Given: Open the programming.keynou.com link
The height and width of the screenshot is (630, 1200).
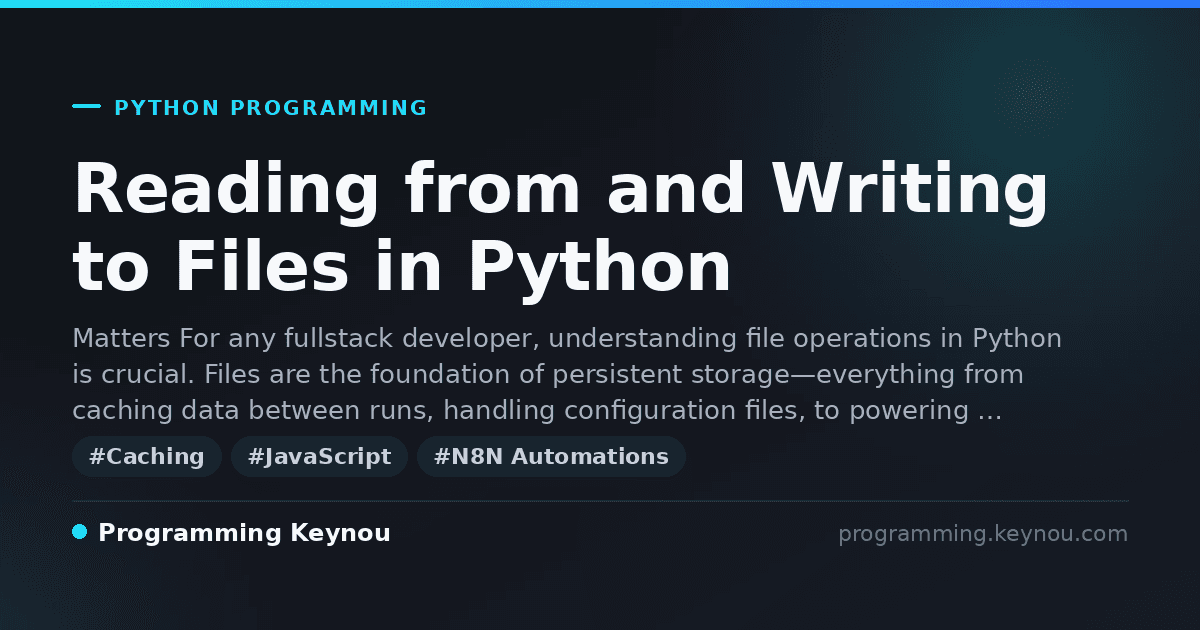Looking at the screenshot, I should [x=983, y=534].
